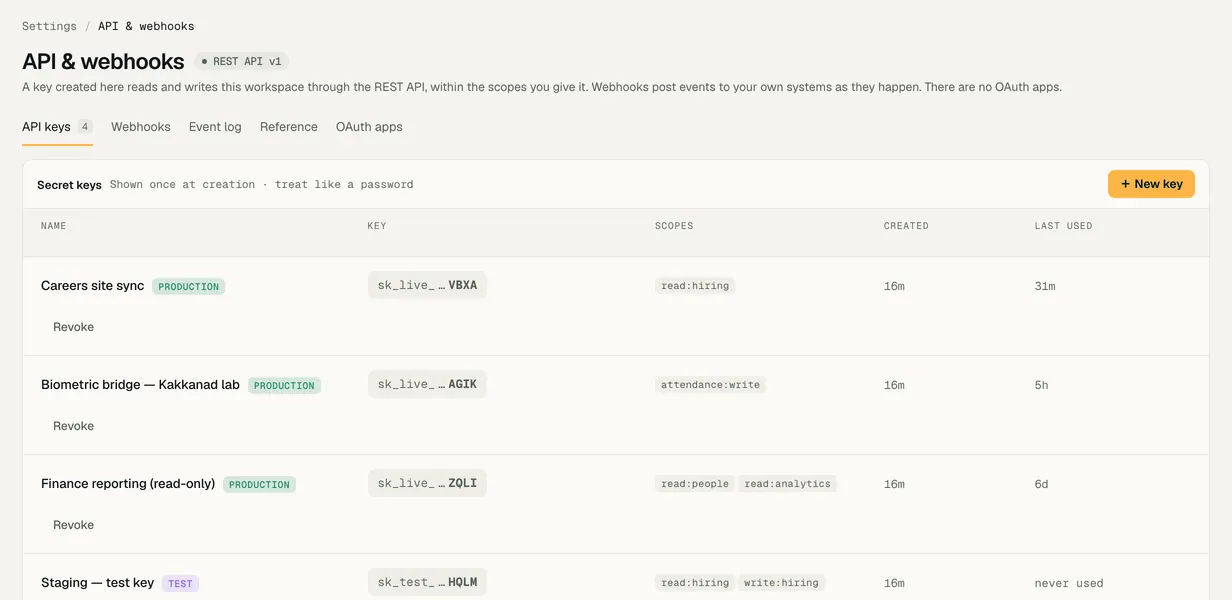Screen dimensions: 1232x600
Task: Click Created 16m in Careers site sync row
Action: click(894, 286)
